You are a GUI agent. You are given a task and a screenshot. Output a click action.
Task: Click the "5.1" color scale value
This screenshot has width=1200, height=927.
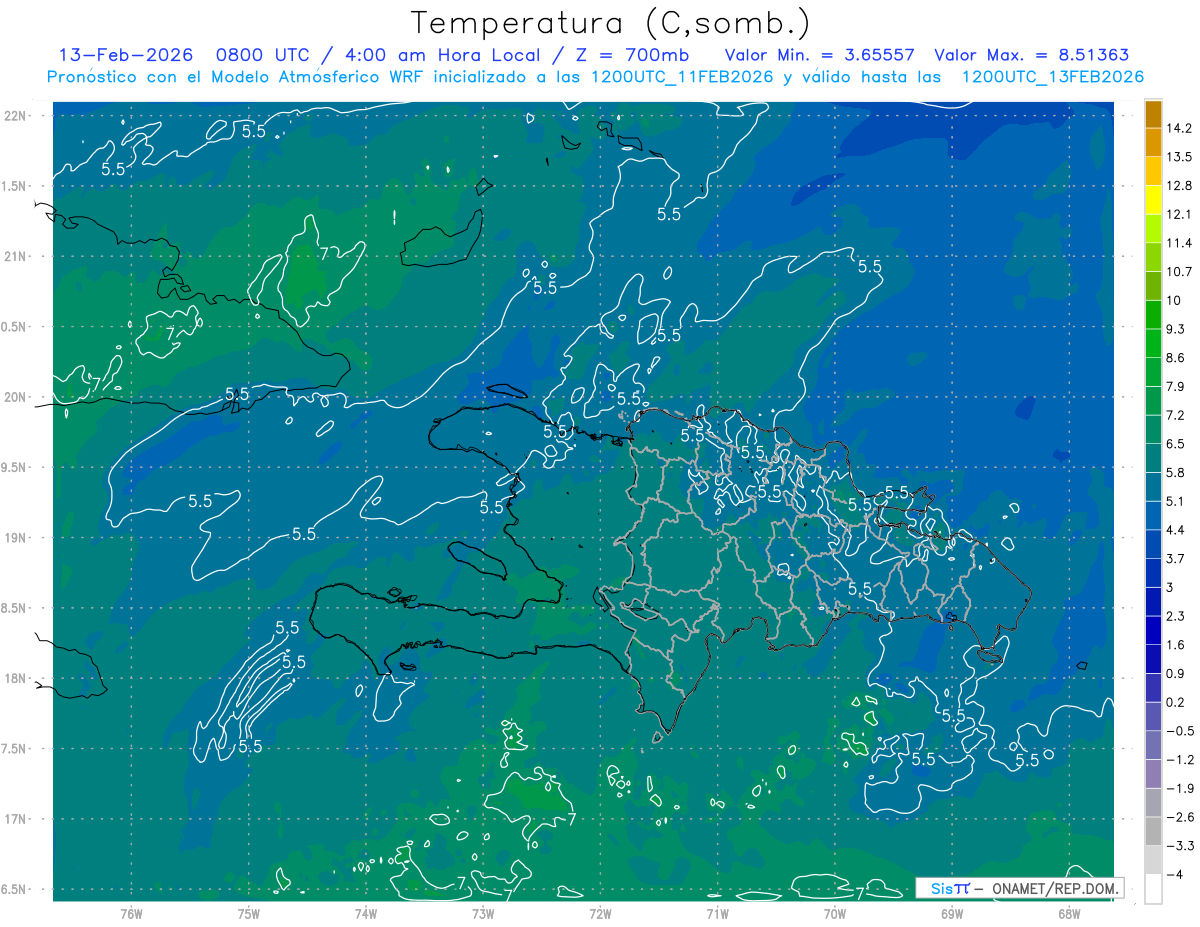pyautogui.click(x=1177, y=501)
